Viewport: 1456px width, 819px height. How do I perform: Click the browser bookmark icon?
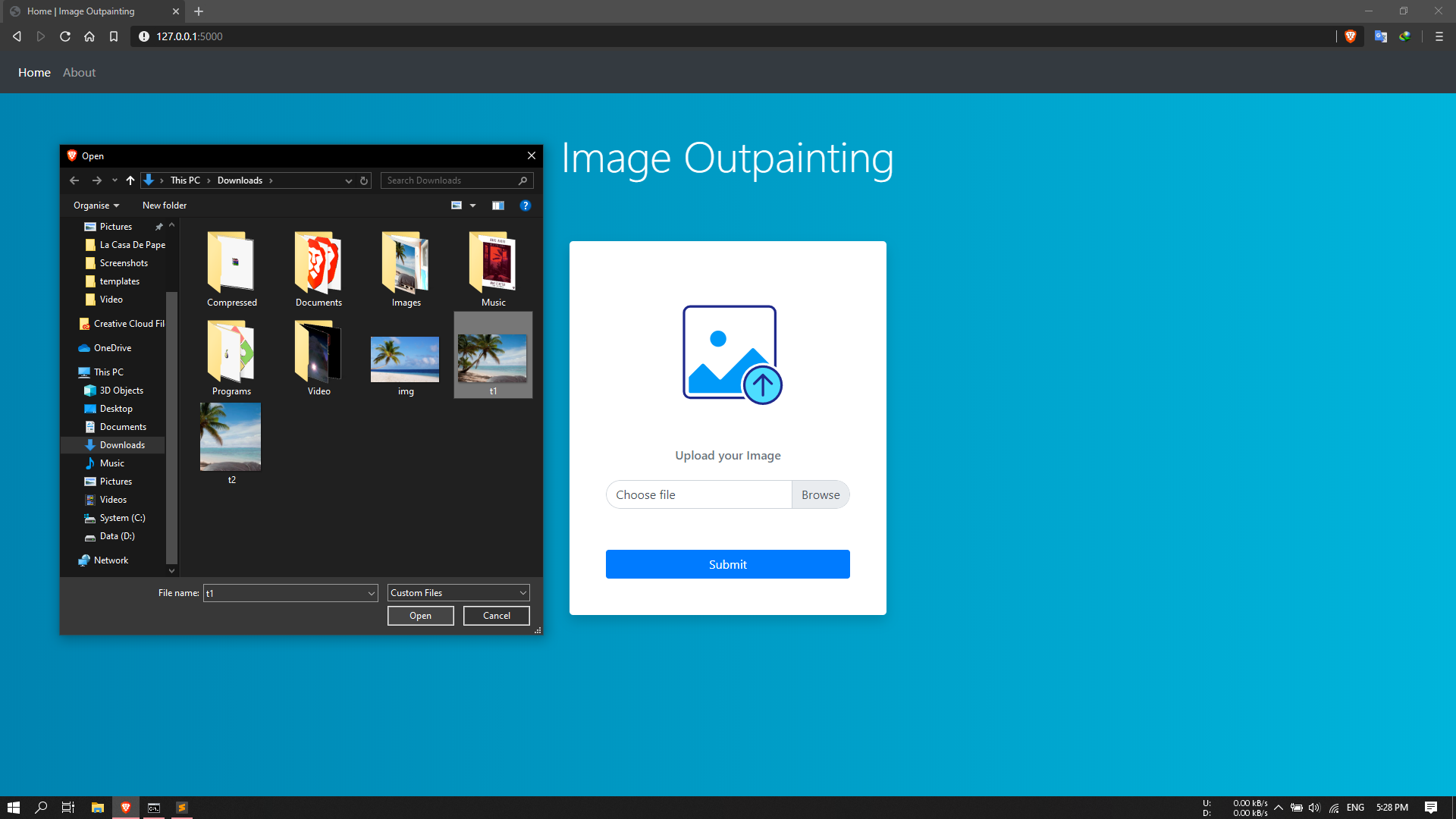[x=114, y=36]
